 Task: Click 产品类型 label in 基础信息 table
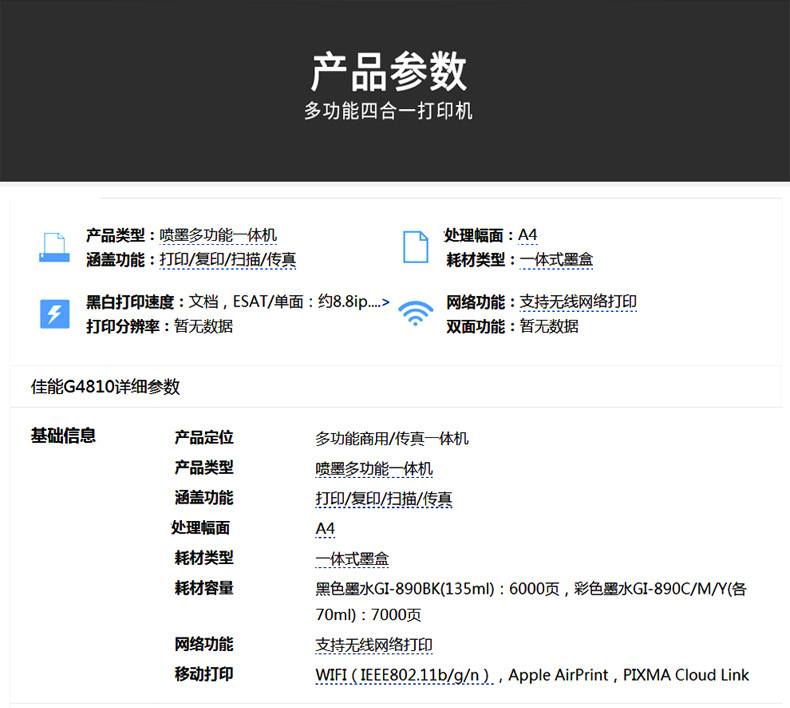pyautogui.click(x=204, y=468)
